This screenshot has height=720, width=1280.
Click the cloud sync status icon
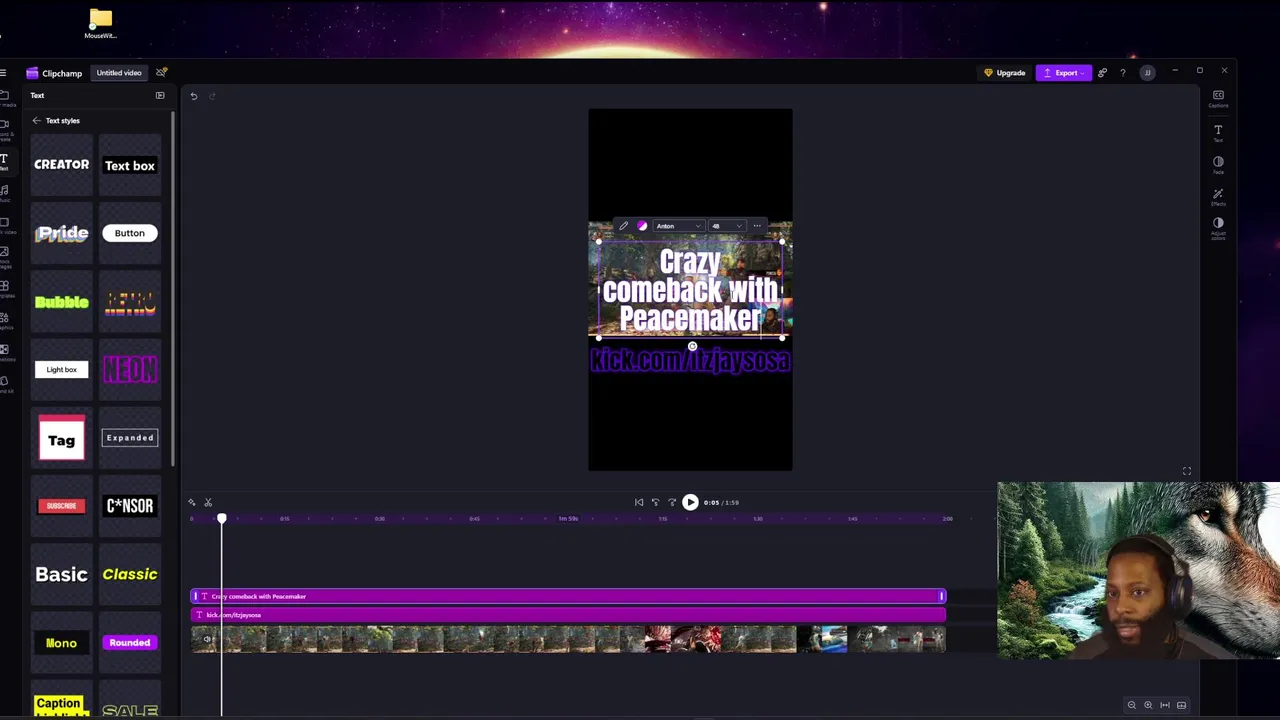(161, 72)
